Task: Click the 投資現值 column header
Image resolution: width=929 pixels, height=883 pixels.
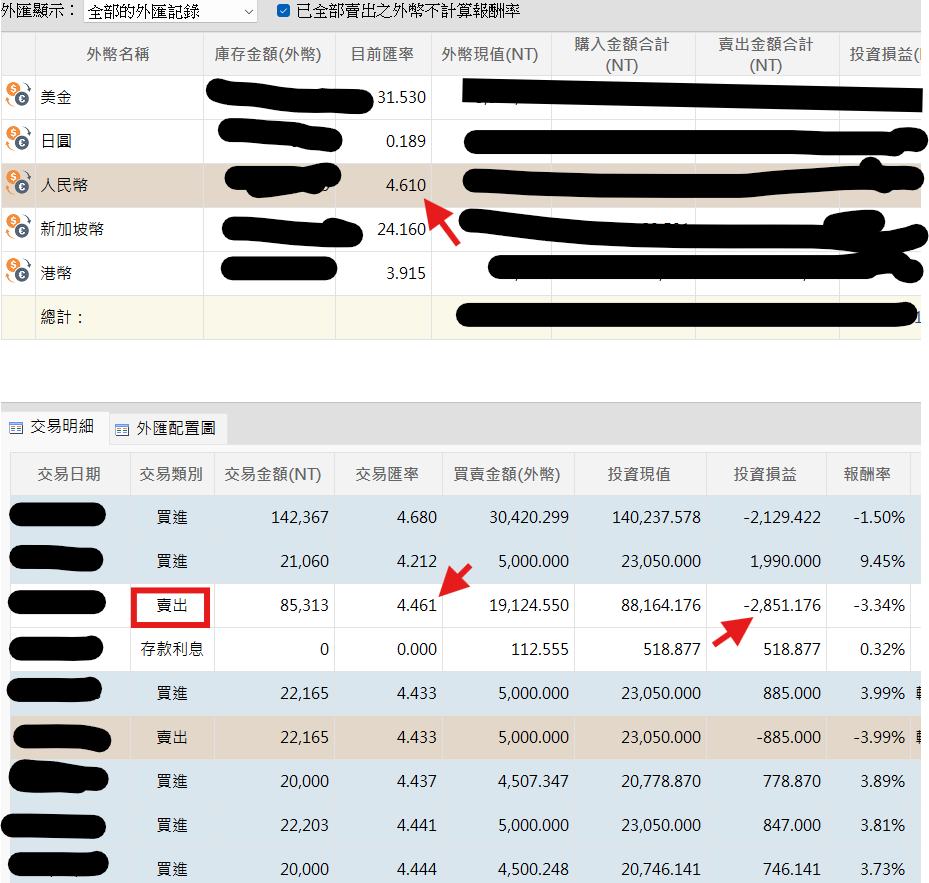Action: (640, 474)
